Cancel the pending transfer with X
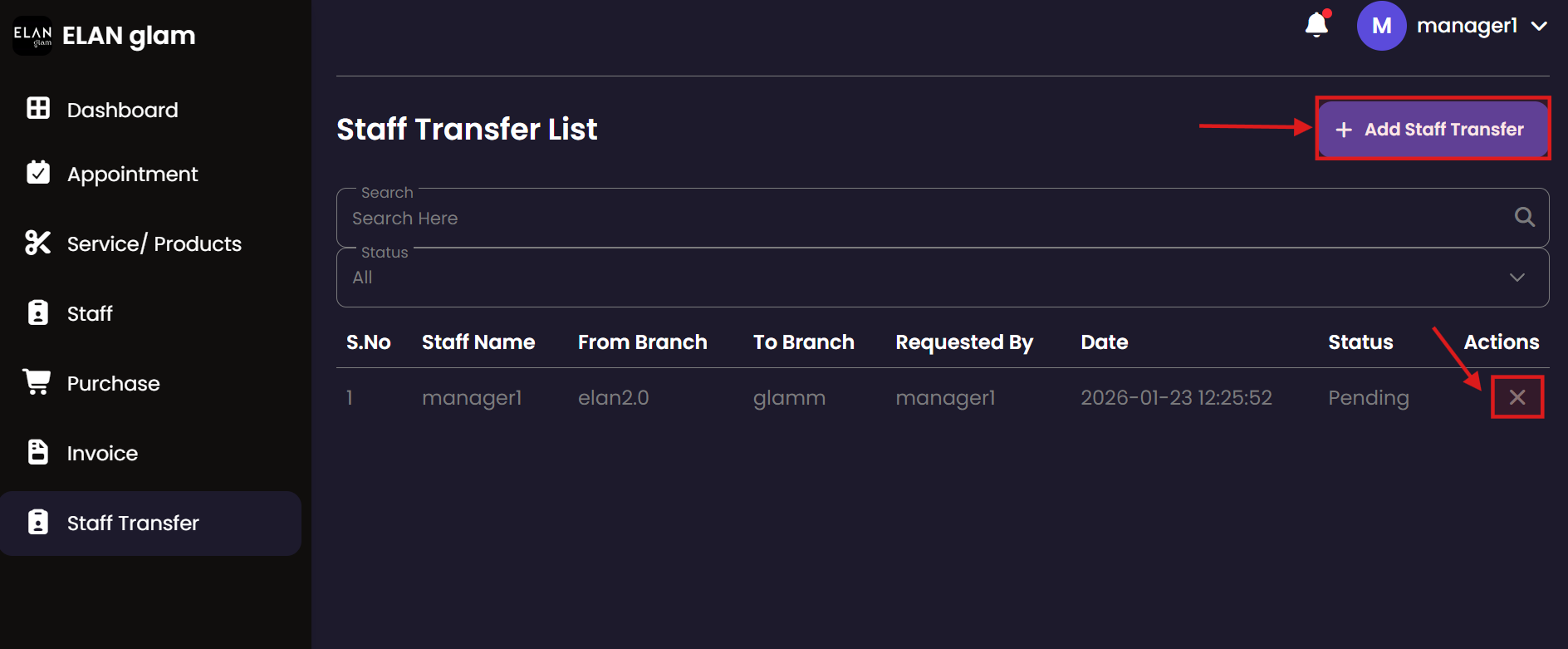1568x649 pixels. pos(1517,397)
